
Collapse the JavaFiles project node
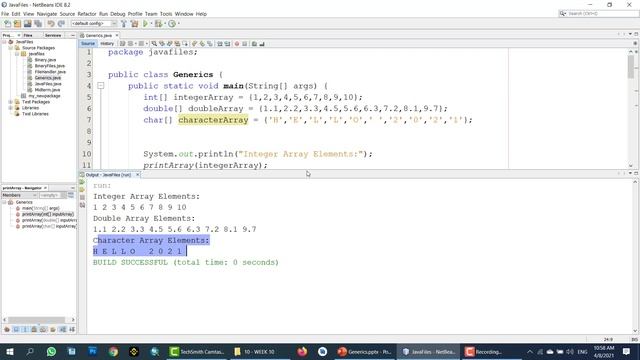pyautogui.click(x=4, y=42)
